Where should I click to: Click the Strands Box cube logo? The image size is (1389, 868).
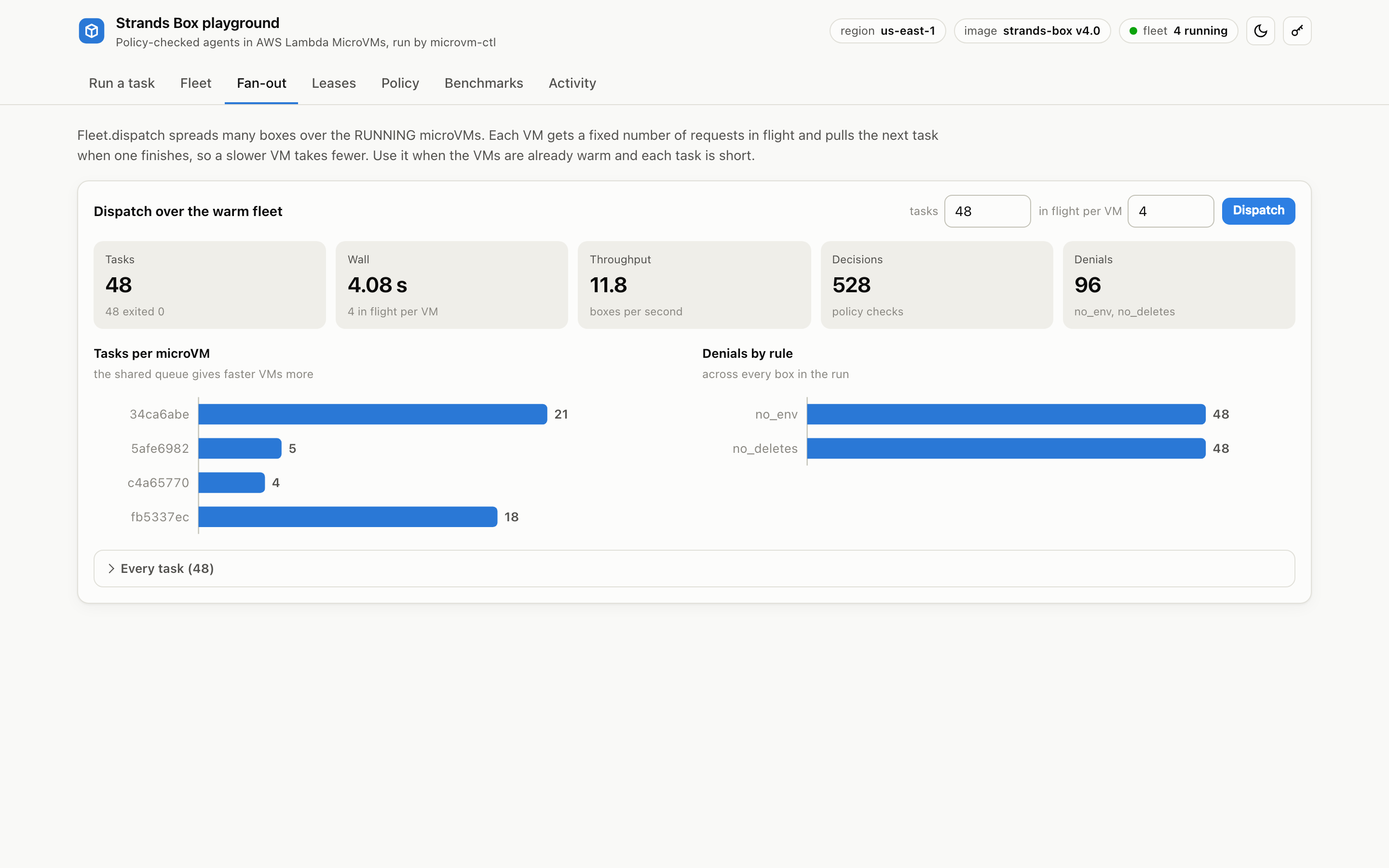(x=91, y=31)
